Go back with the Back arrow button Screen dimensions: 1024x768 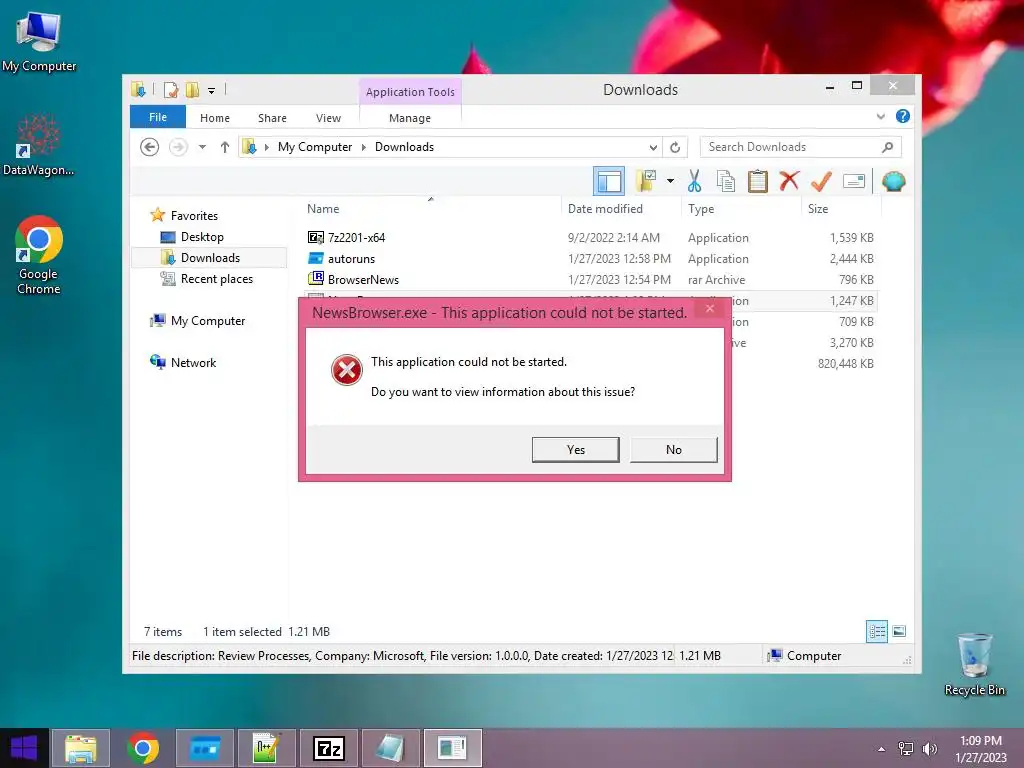(150, 147)
